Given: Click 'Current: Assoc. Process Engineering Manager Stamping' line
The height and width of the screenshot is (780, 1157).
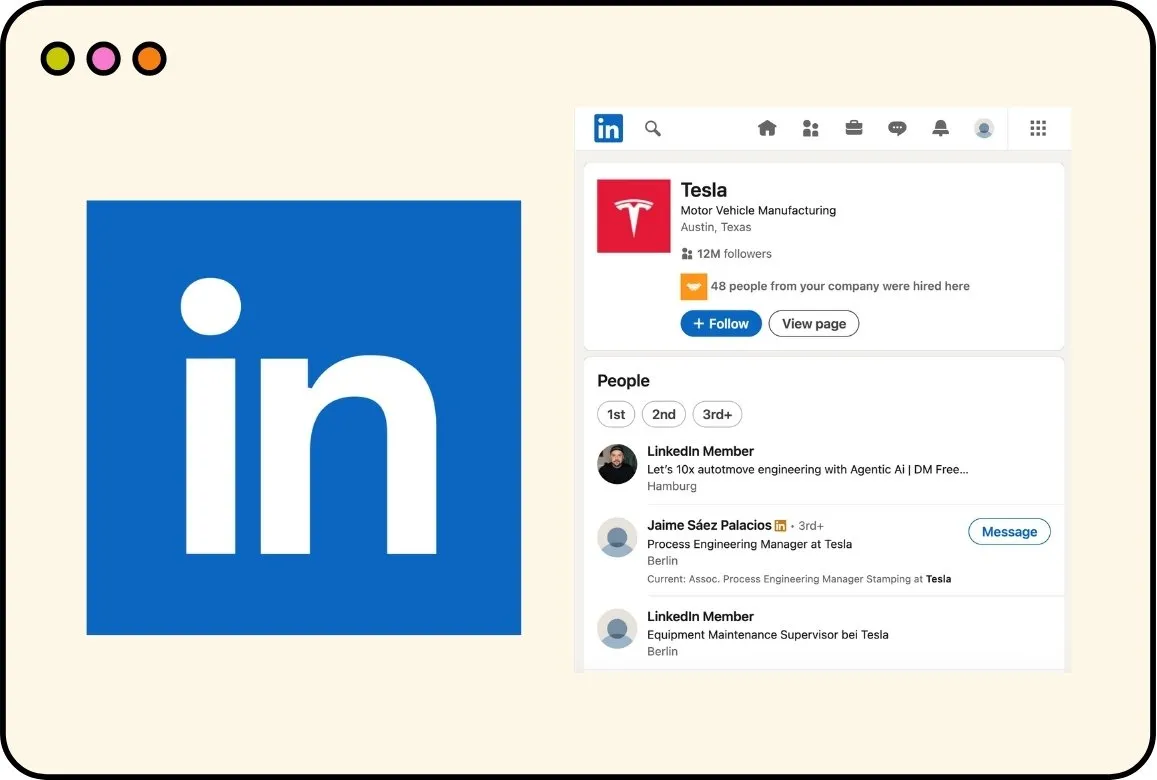Looking at the screenshot, I should pyautogui.click(x=799, y=579).
